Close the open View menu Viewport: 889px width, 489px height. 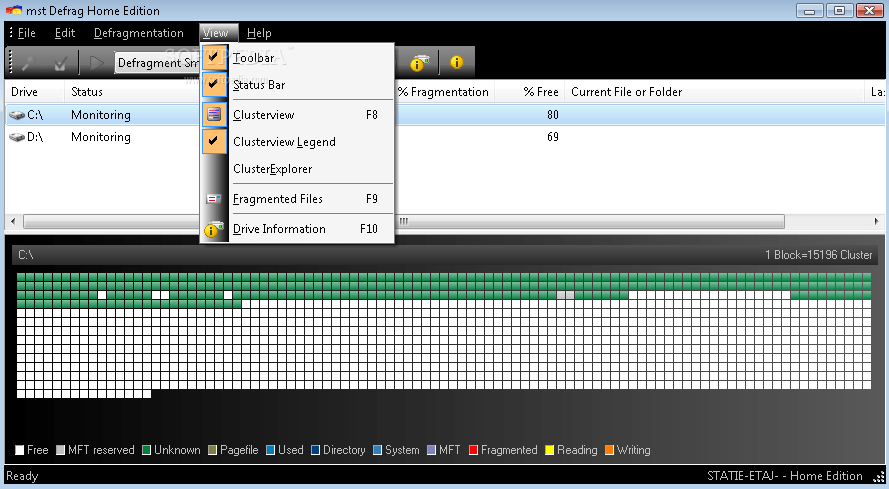[219, 33]
